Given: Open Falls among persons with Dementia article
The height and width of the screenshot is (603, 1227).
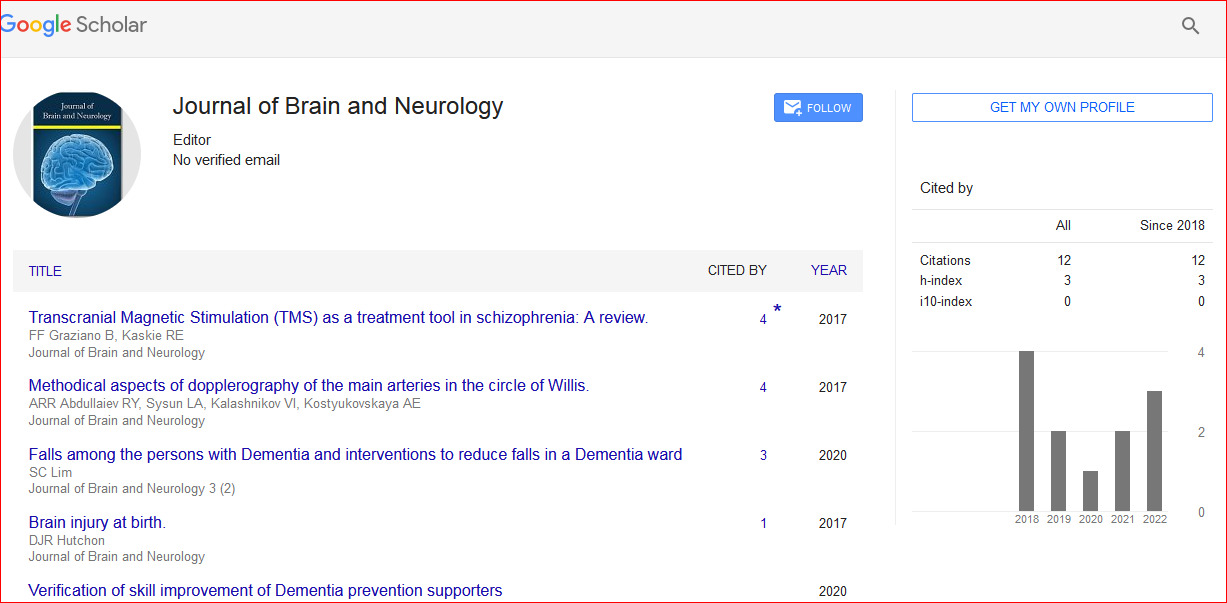Looking at the screenshot, I should coord(355,454).
